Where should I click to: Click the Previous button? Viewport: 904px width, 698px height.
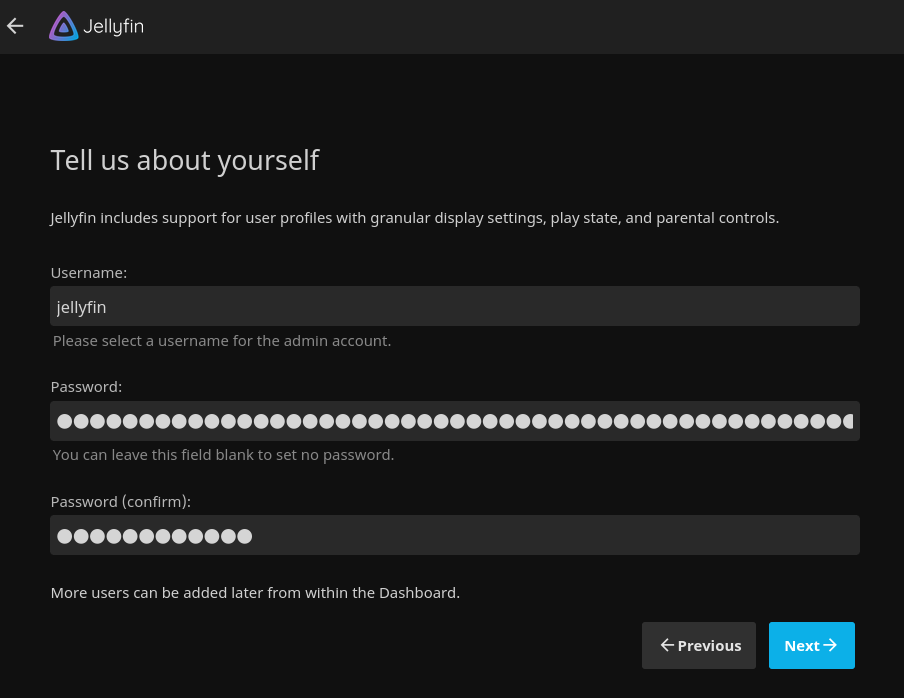click(698, 645)
